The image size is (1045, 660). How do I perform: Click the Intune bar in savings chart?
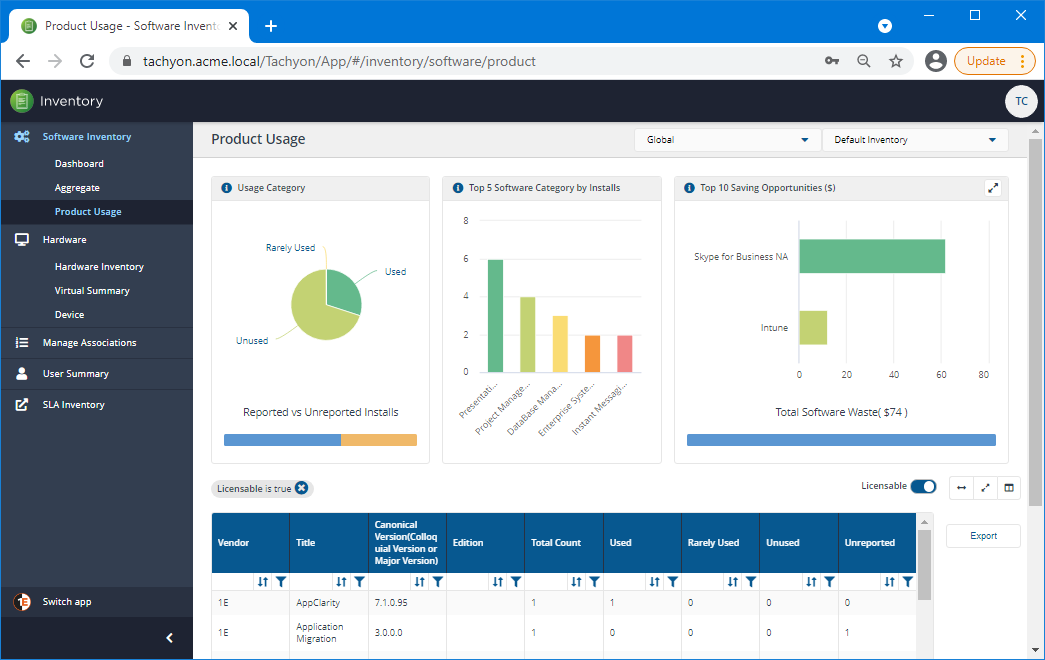pyautogui.click(x=813, y=327)
